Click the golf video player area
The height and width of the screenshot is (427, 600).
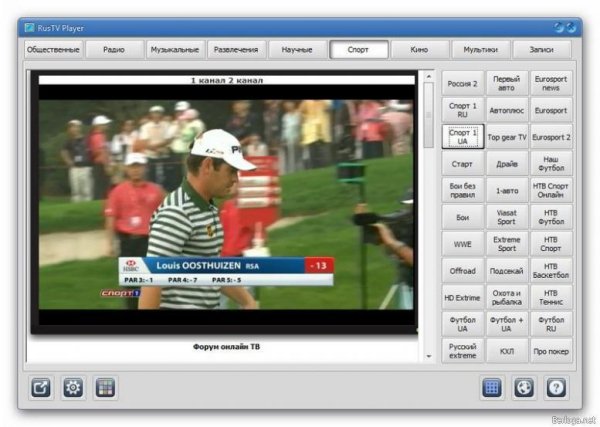[226, 205]
